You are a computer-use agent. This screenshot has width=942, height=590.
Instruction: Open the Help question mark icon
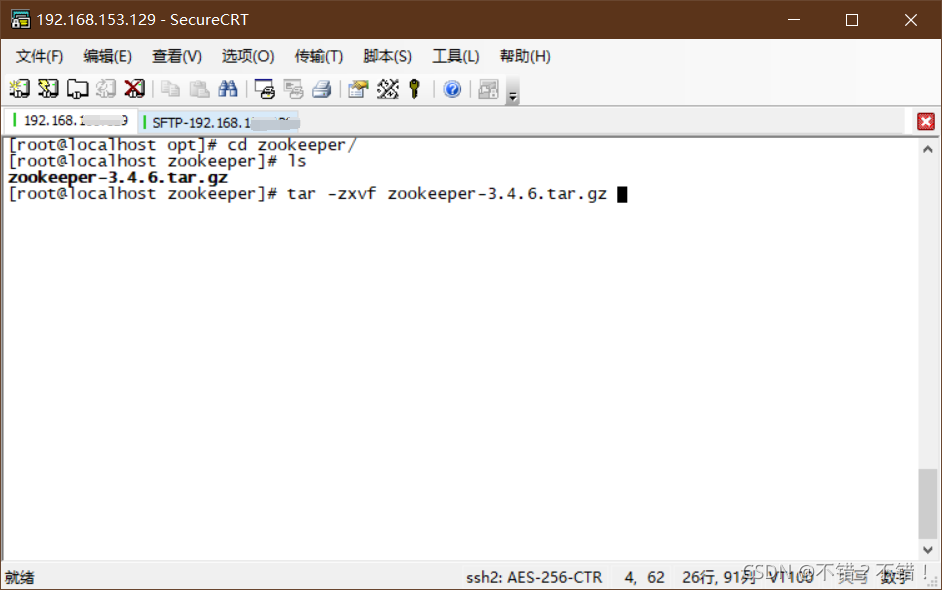click(x=452, y=89)
